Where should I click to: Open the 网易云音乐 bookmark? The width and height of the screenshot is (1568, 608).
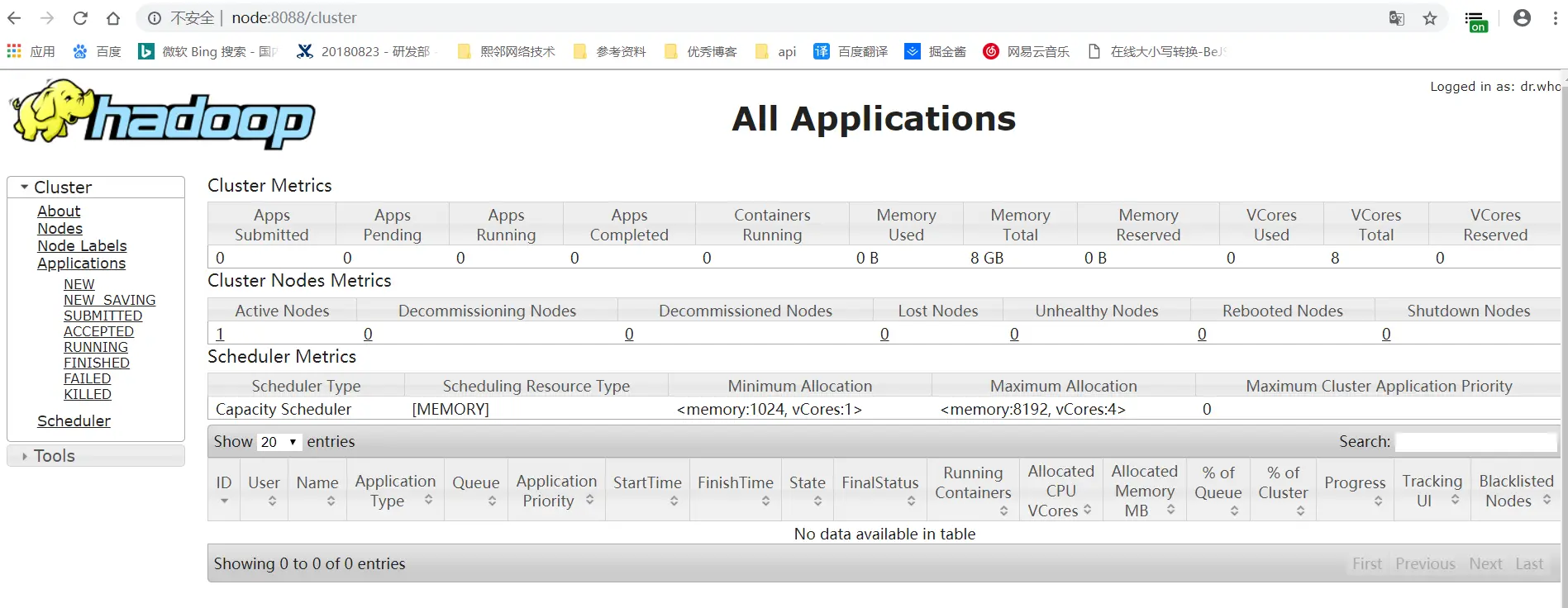[x=1026, y=51]
